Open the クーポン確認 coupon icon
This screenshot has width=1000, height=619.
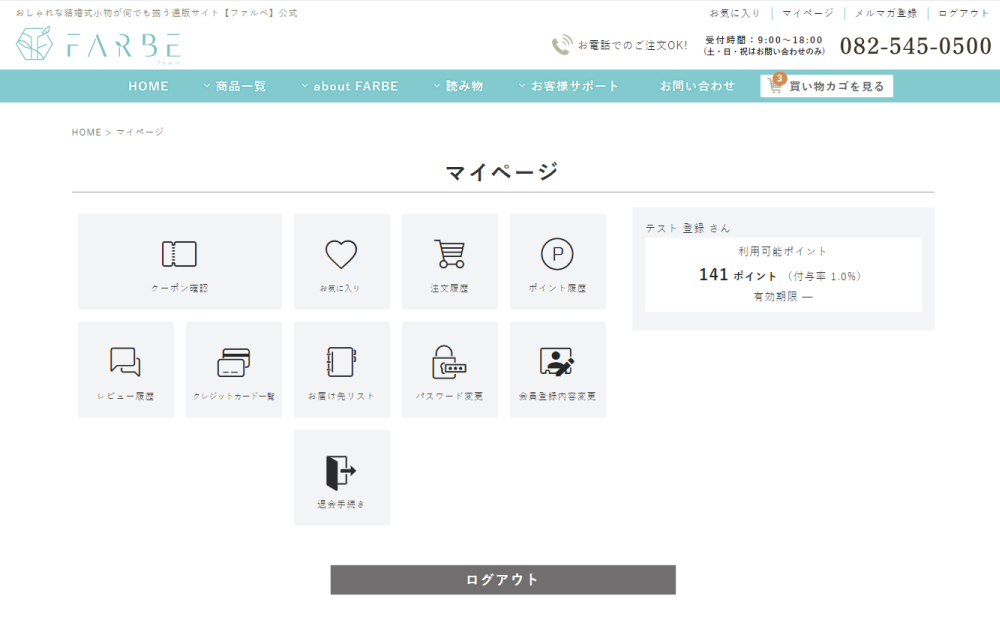coord(178,255)
